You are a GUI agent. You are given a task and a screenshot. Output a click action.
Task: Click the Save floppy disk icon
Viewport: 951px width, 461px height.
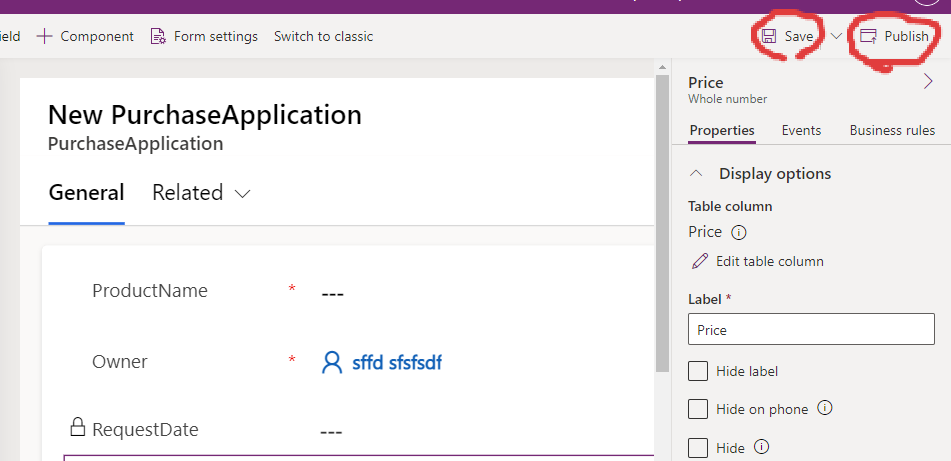[769, 36]
